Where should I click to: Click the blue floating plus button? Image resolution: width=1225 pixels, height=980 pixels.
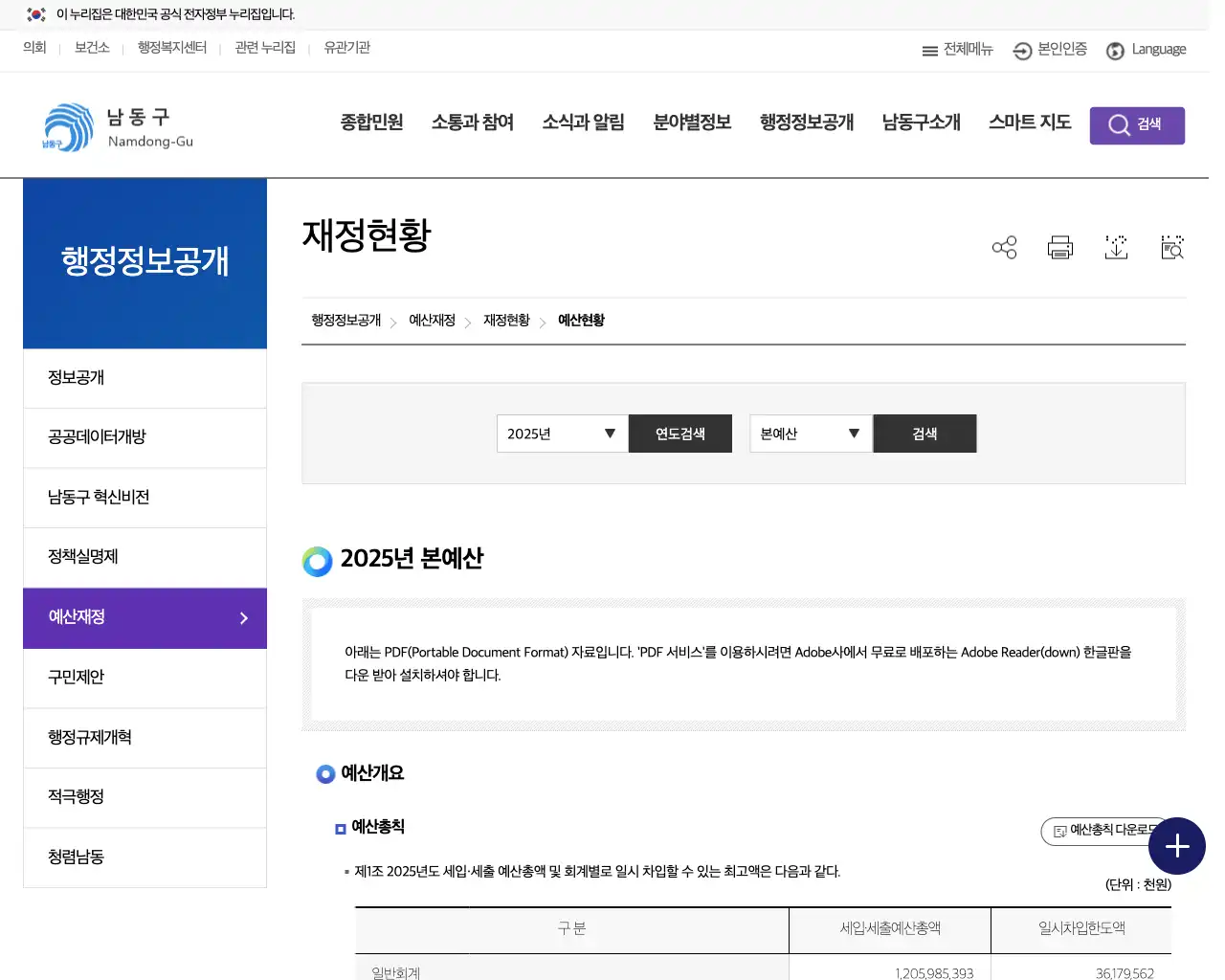(1177, 846)
